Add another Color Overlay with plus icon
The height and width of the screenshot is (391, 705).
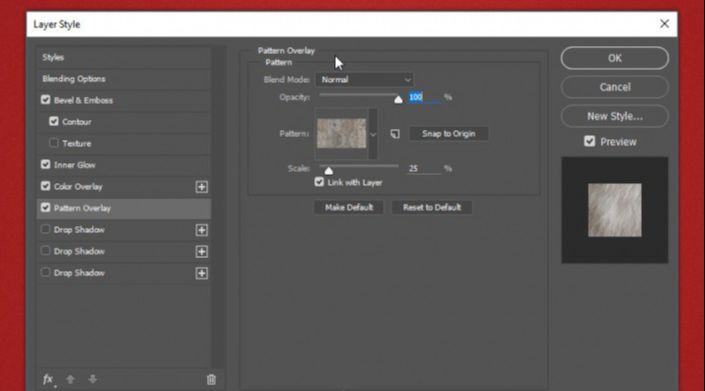coord(201,187)
